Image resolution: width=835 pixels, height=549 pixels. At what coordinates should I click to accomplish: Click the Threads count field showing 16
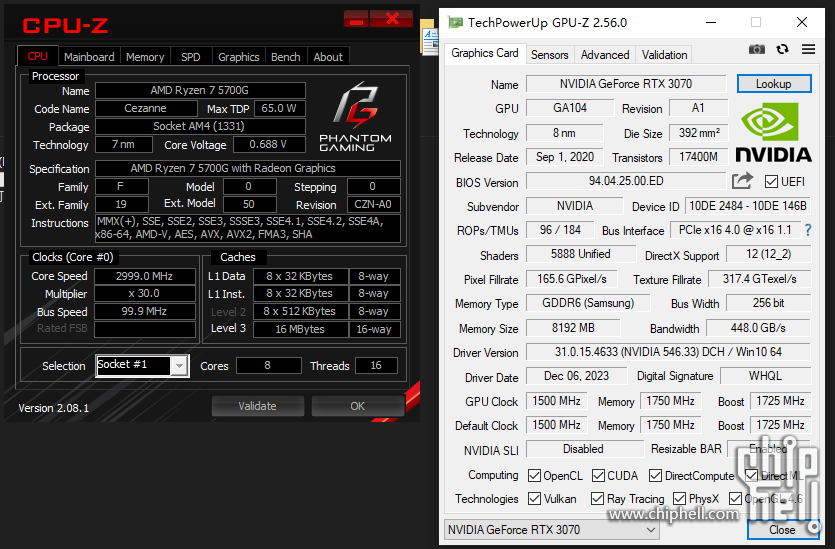(x=376, y=365)
